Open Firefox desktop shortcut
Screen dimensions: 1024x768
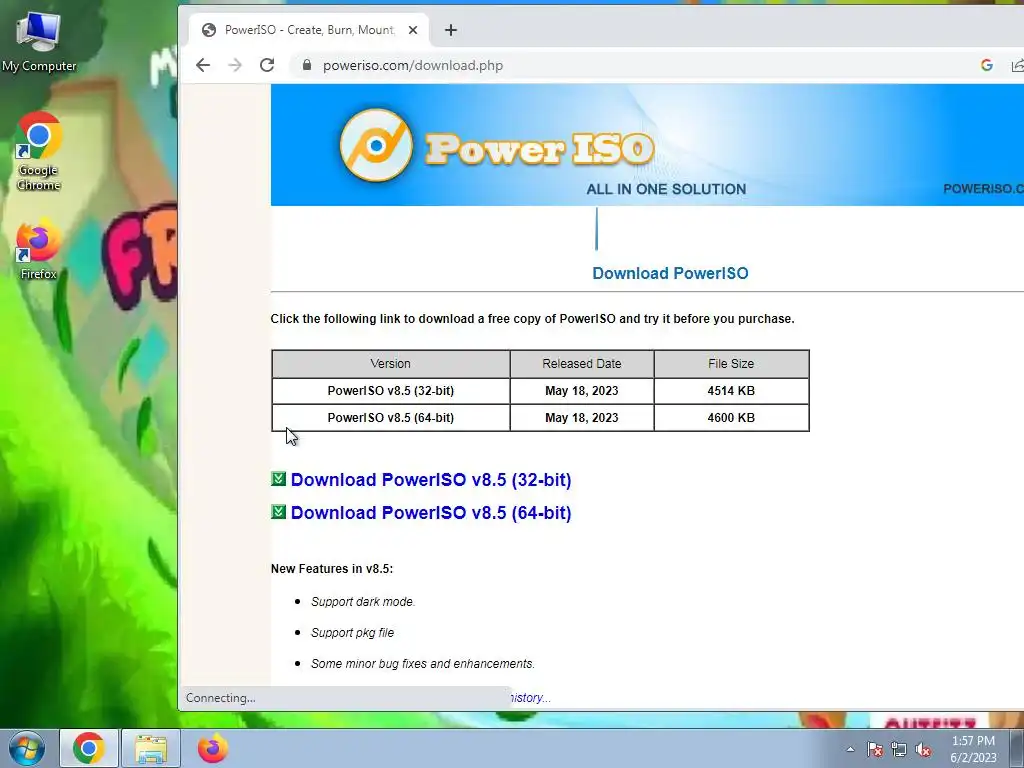coord(38,249)
